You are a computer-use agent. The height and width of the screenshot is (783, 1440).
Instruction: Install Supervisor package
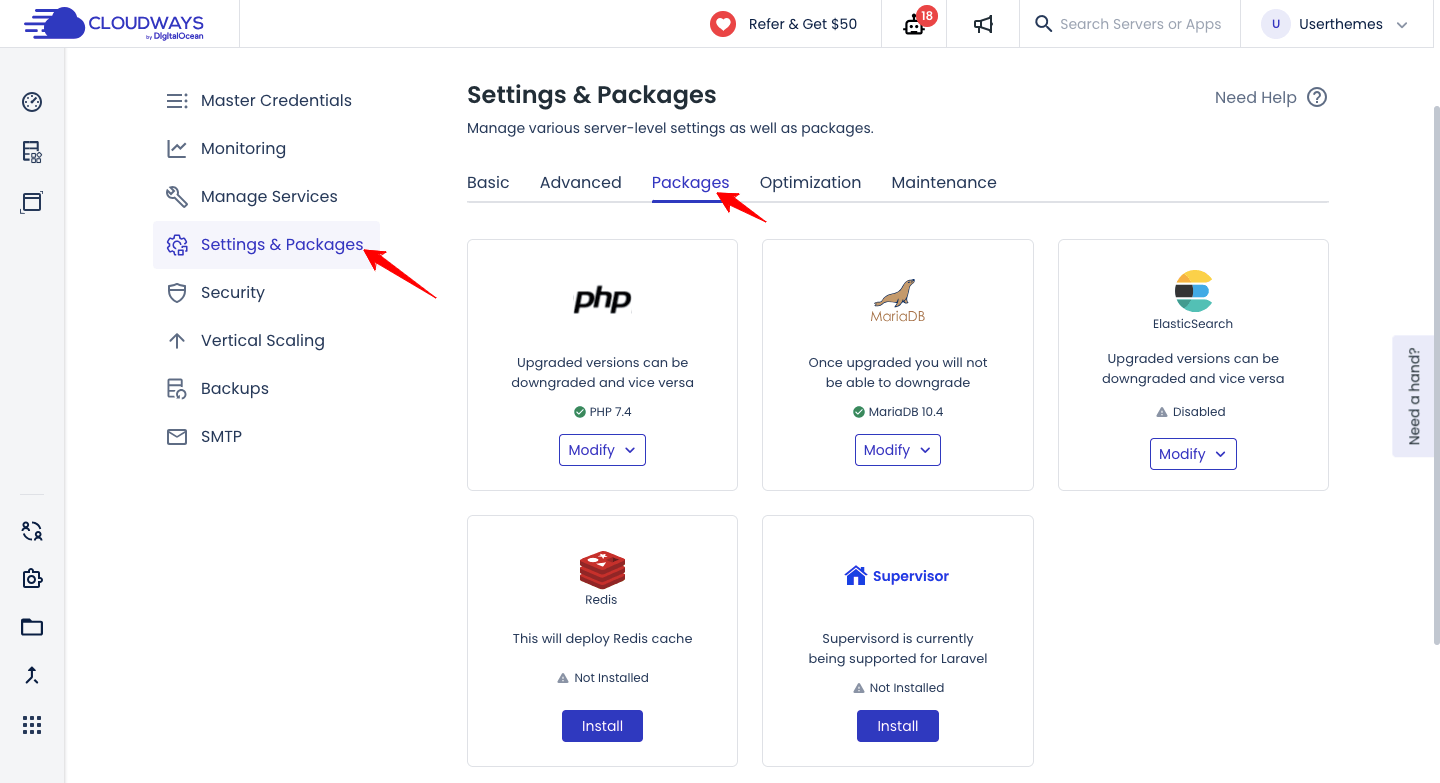[x=897, y=725]
